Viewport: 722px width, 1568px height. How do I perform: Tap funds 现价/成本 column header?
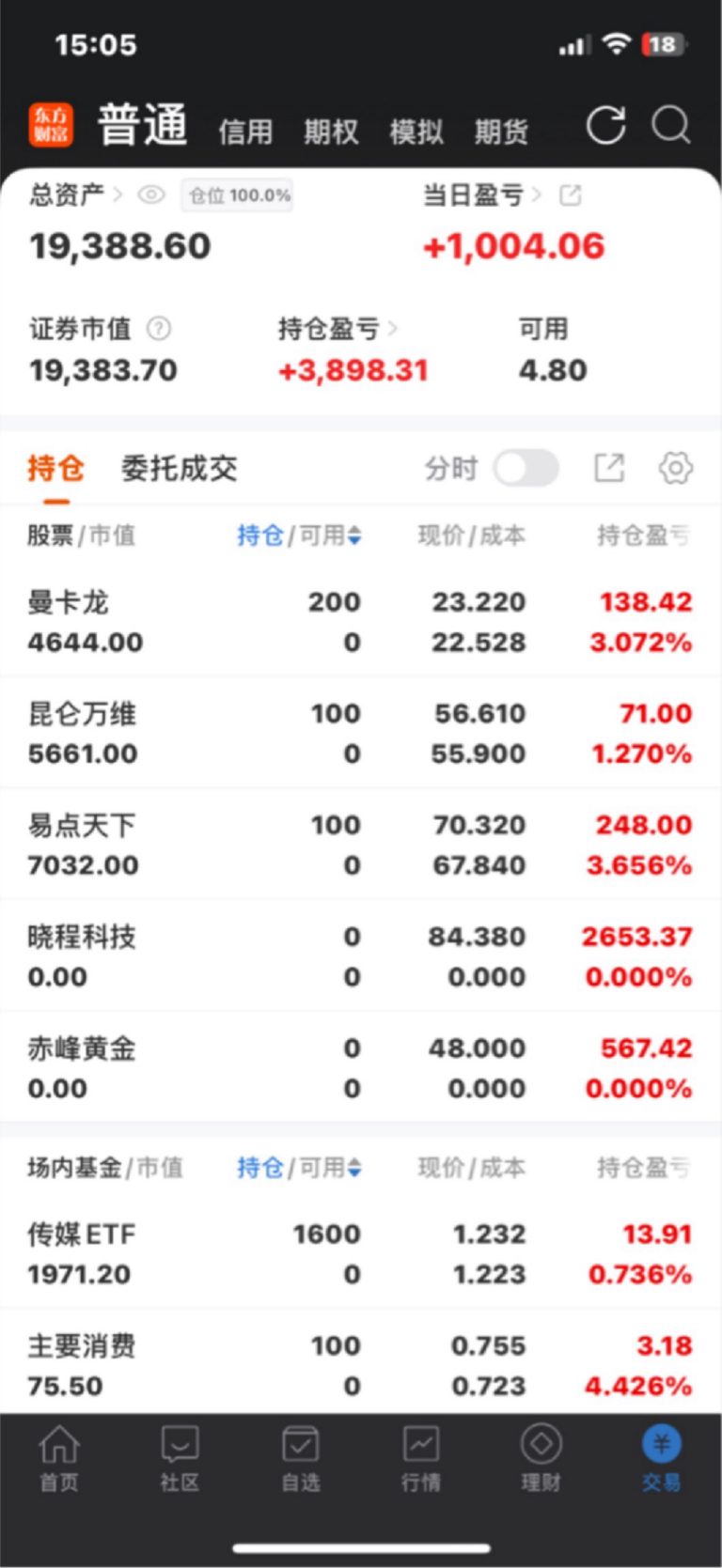(x=472, y=1168)
